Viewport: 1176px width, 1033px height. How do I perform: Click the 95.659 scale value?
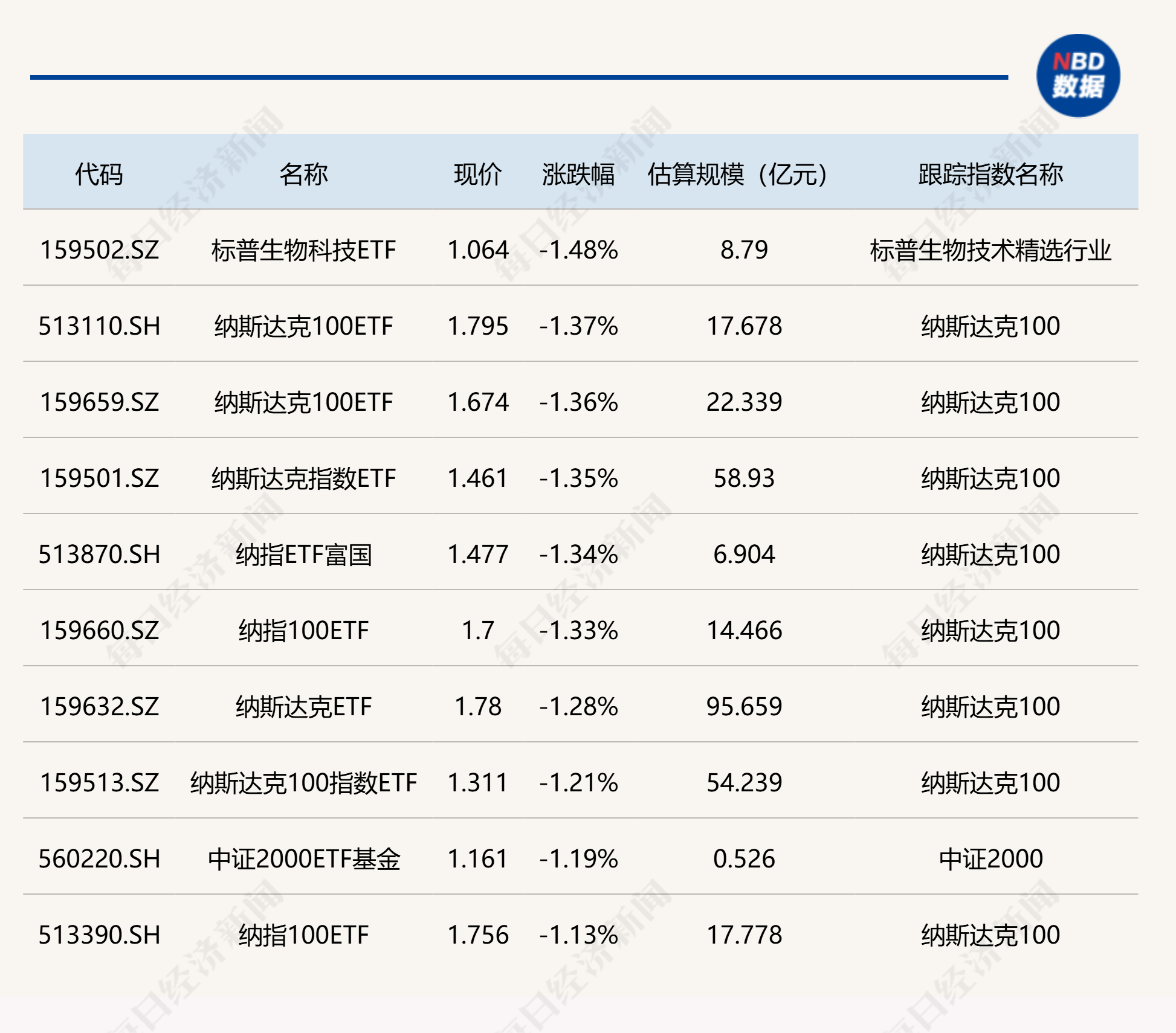[744, 707]
